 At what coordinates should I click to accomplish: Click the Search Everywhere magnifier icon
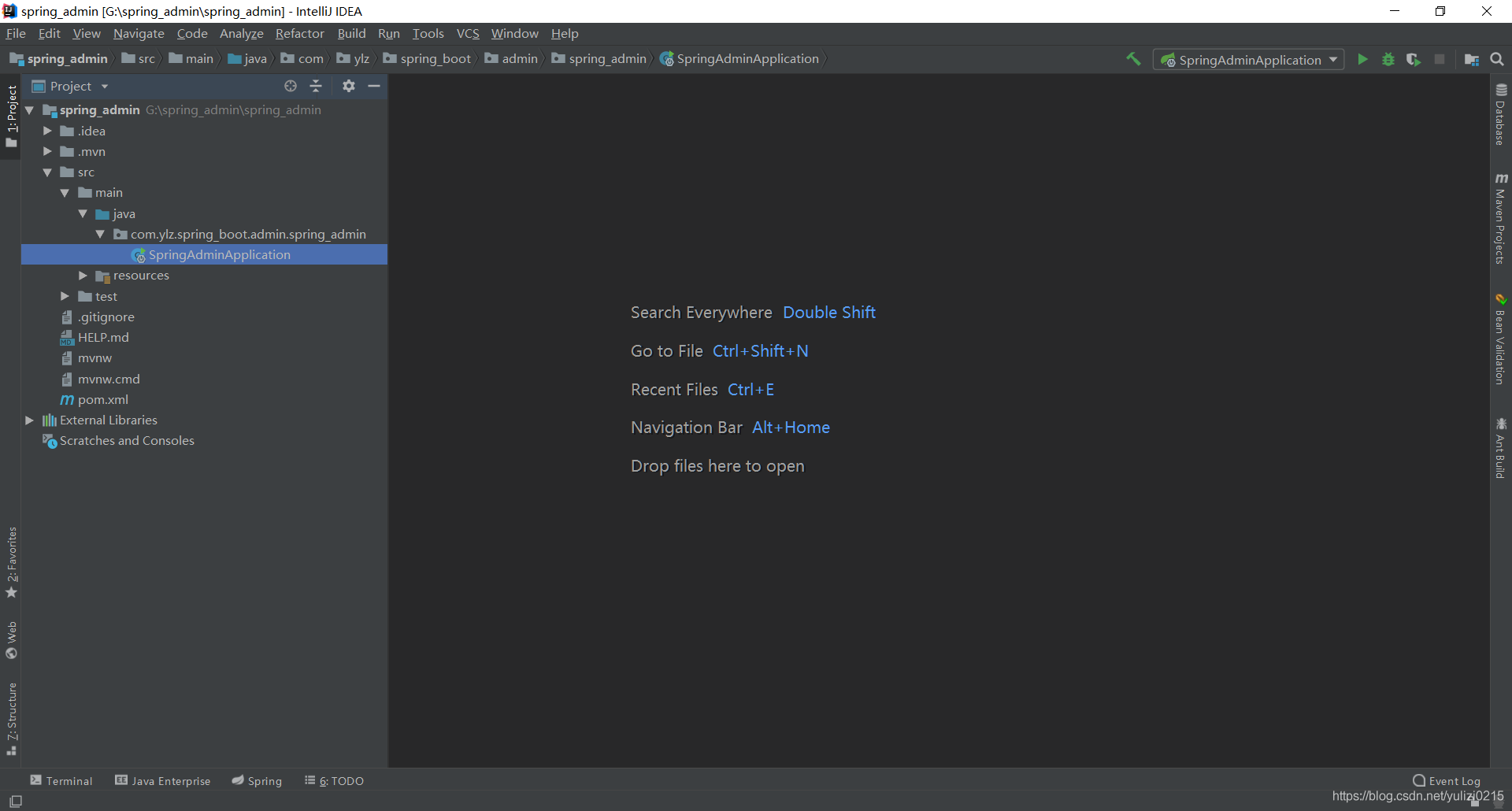coord(1497,60)
